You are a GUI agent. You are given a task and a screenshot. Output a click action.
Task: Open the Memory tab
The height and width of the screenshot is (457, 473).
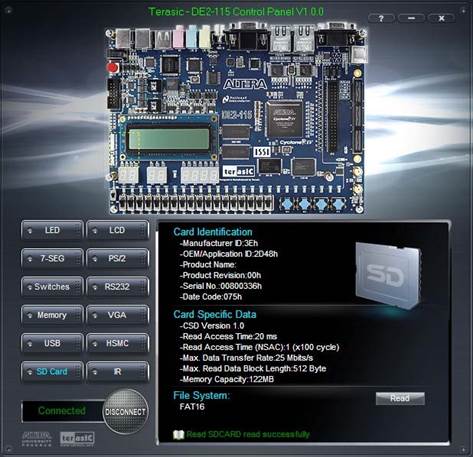click(x=52, y=315)
